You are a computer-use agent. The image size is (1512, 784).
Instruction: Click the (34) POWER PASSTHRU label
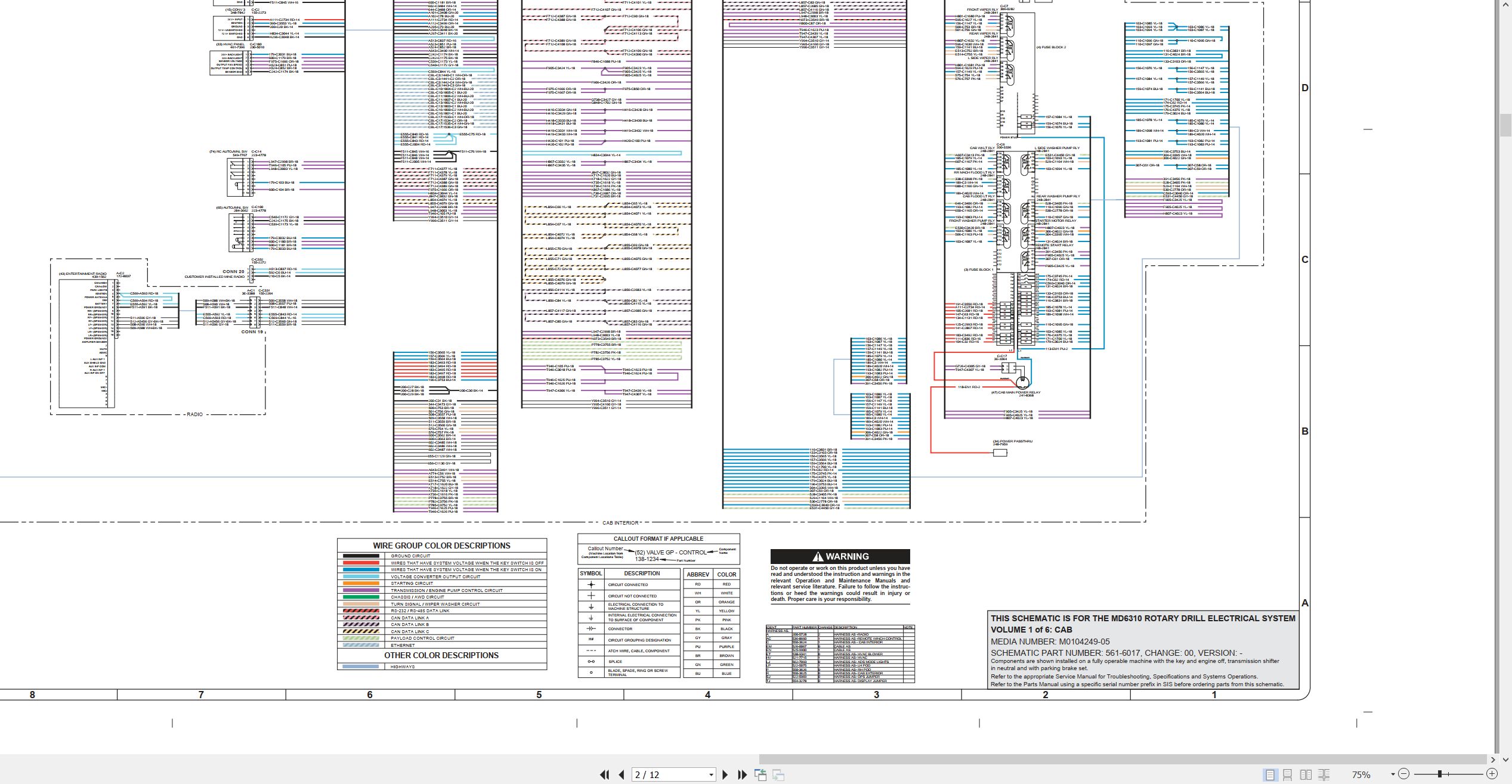tap(1012, 441)
